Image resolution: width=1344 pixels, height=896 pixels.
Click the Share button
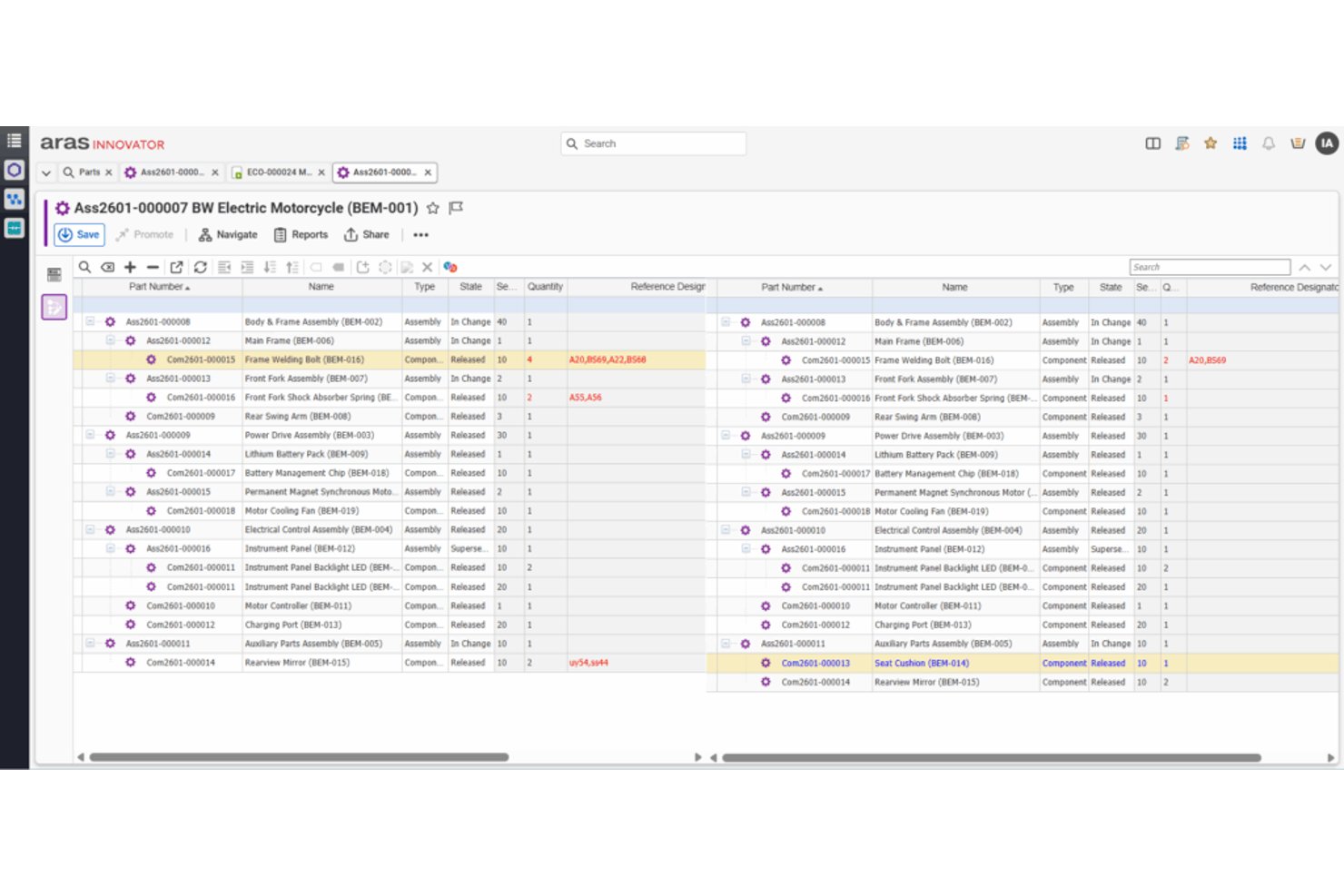tap(366, 234)
